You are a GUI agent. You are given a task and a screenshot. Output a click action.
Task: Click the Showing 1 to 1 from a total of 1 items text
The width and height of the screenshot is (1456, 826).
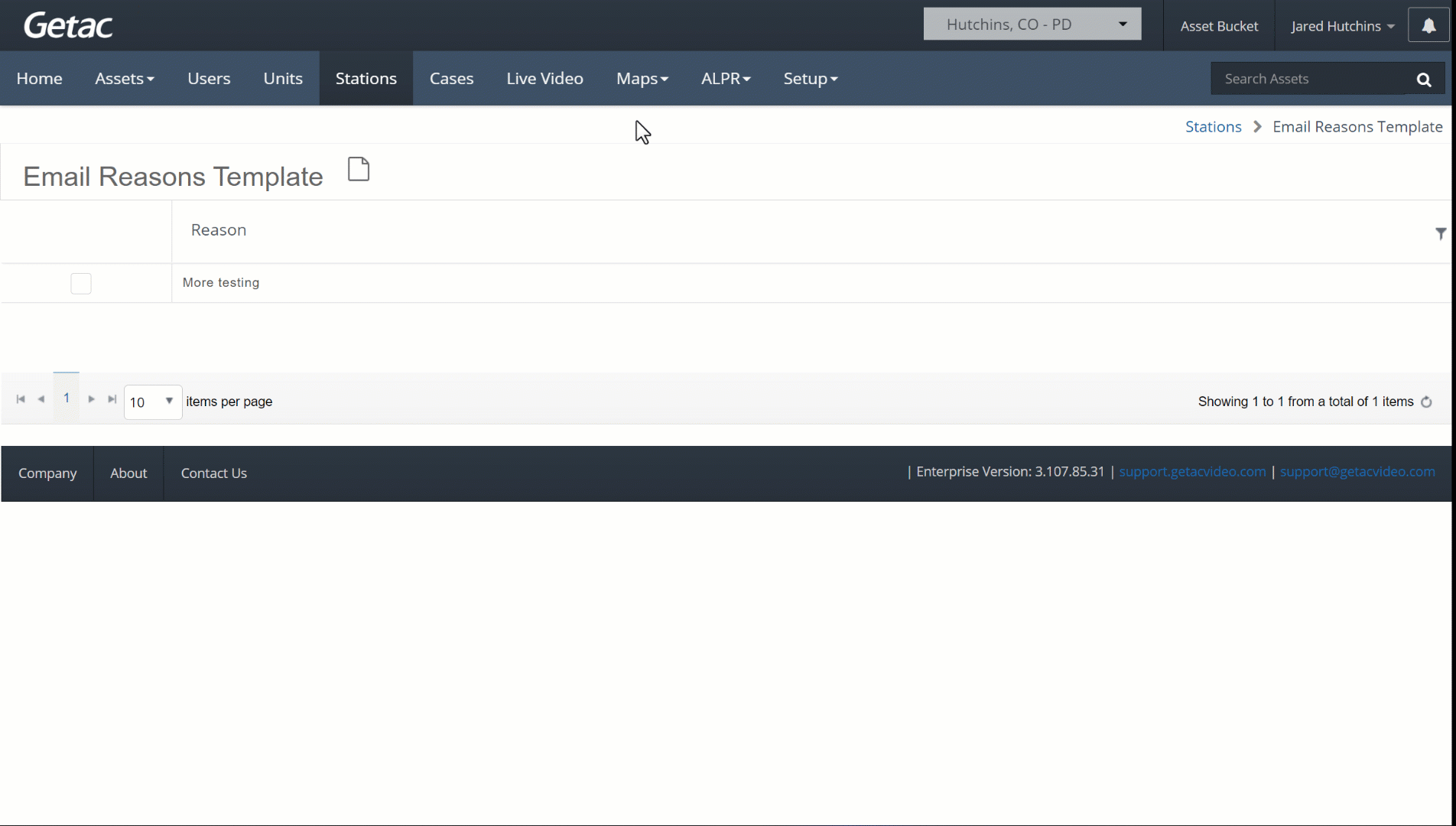coord(1305,402)
